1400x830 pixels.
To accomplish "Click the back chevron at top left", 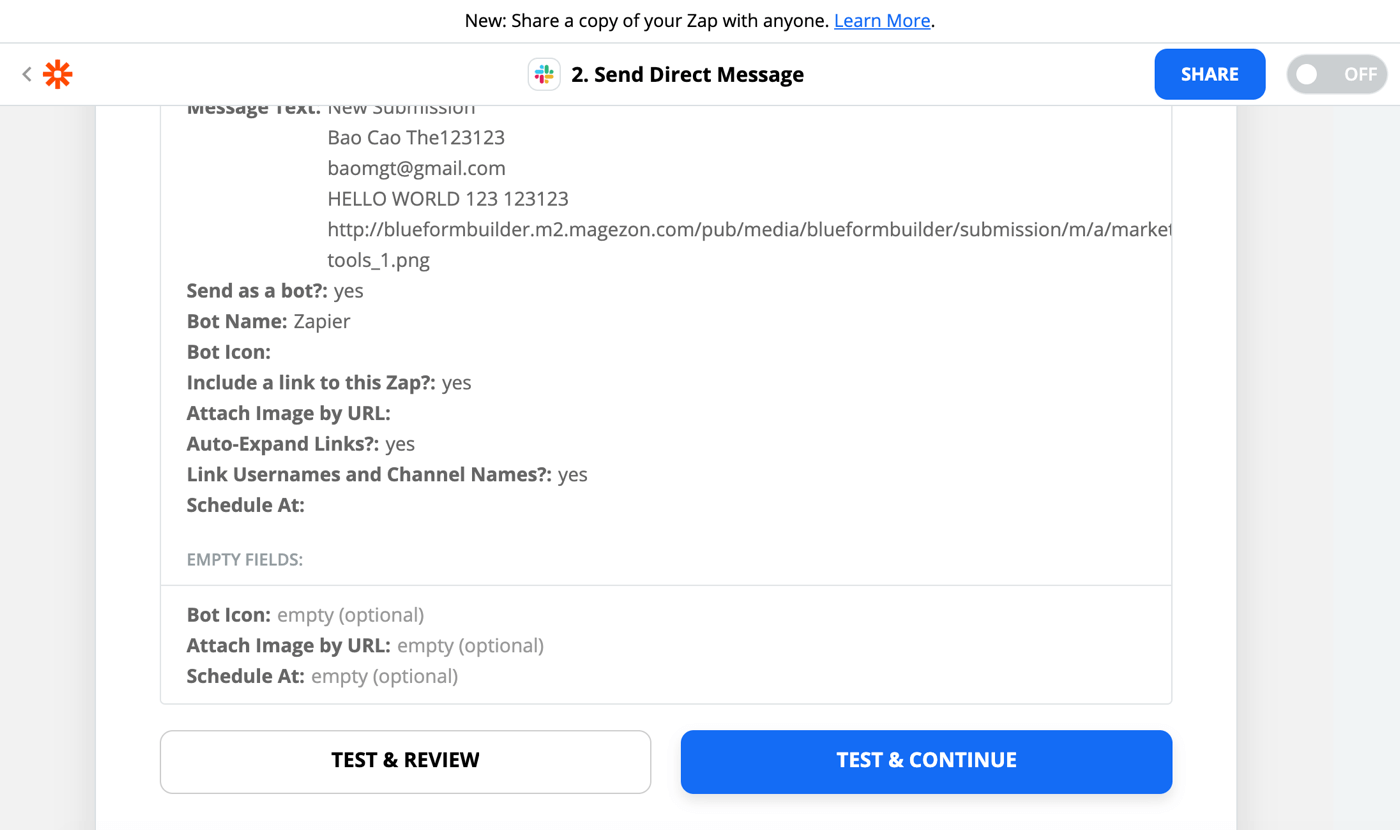I will (x=25, y=73).
